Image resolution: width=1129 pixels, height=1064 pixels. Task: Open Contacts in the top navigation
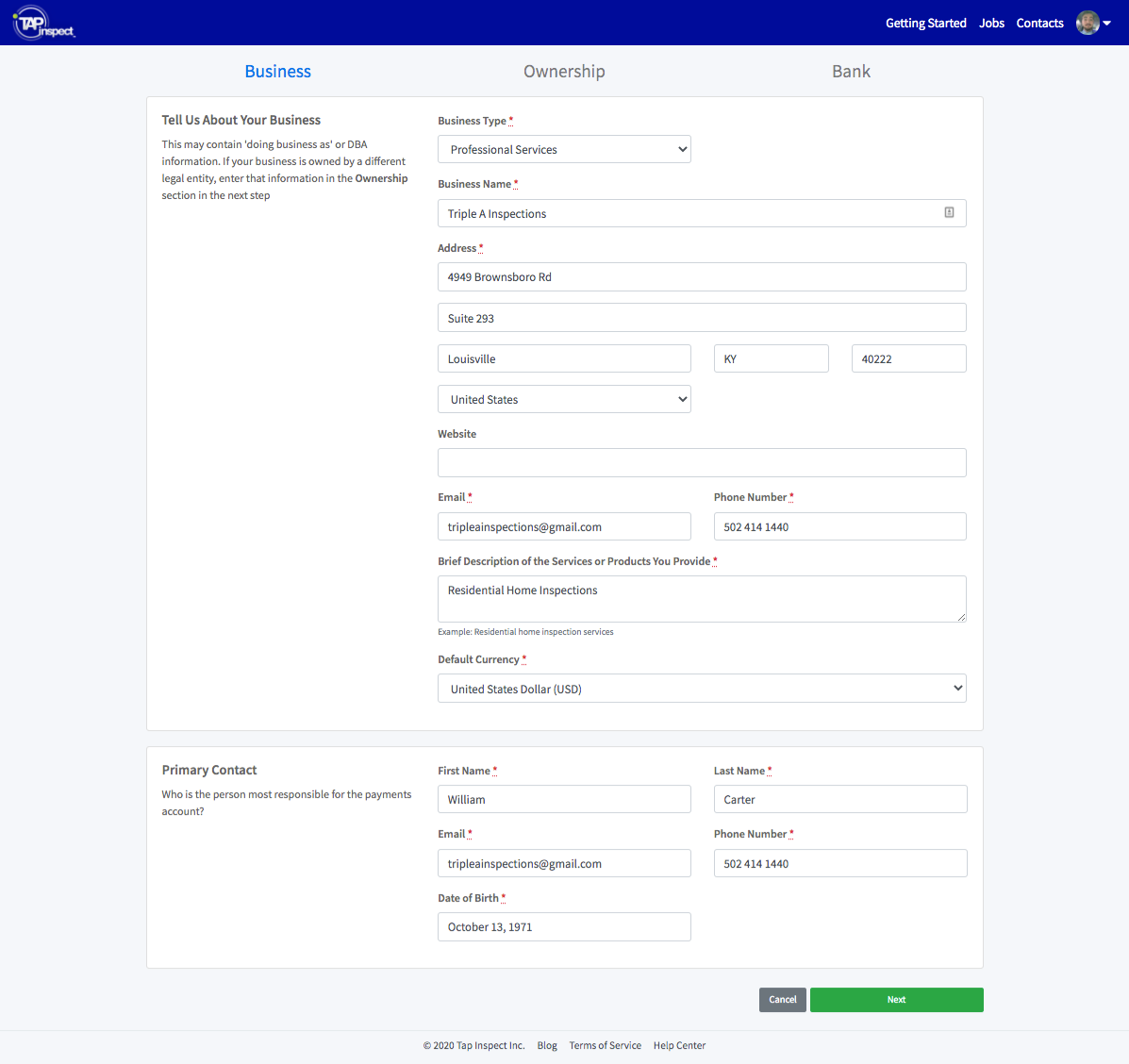tap(1039, 23)
